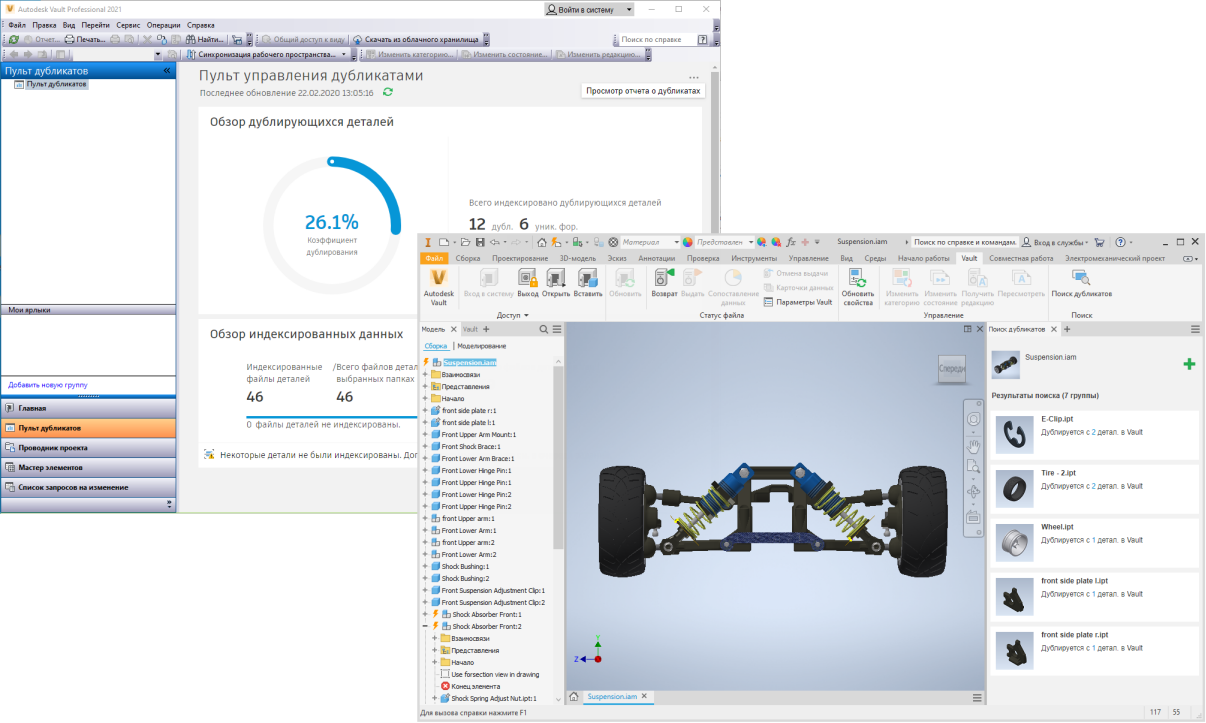This screenshot has height=723, width=1206.
Task: Open the Сборка ribbon tab
Action: [468, 258]
